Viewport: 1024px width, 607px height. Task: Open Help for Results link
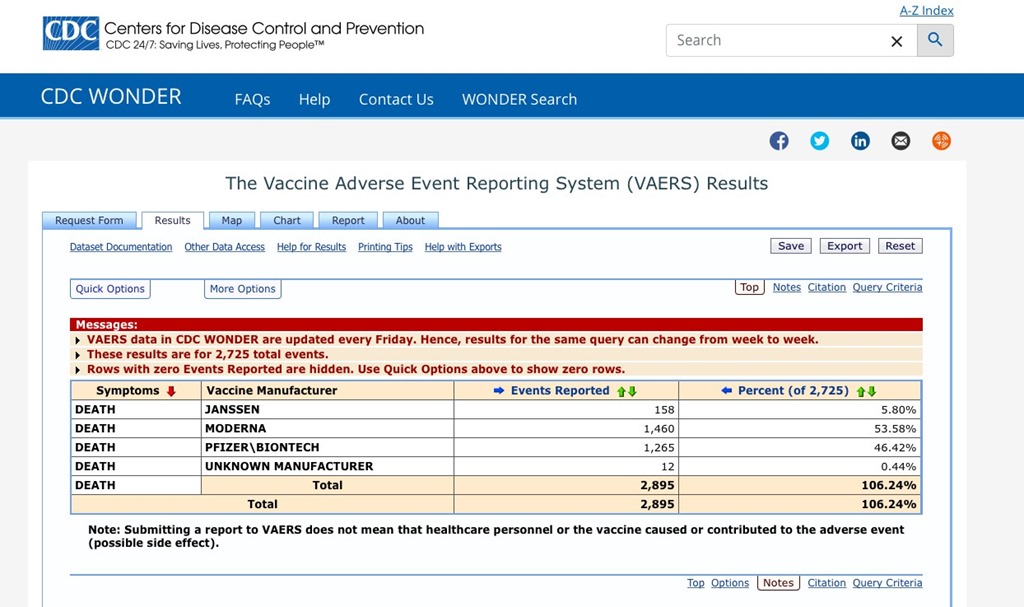[x=312, y=247]
